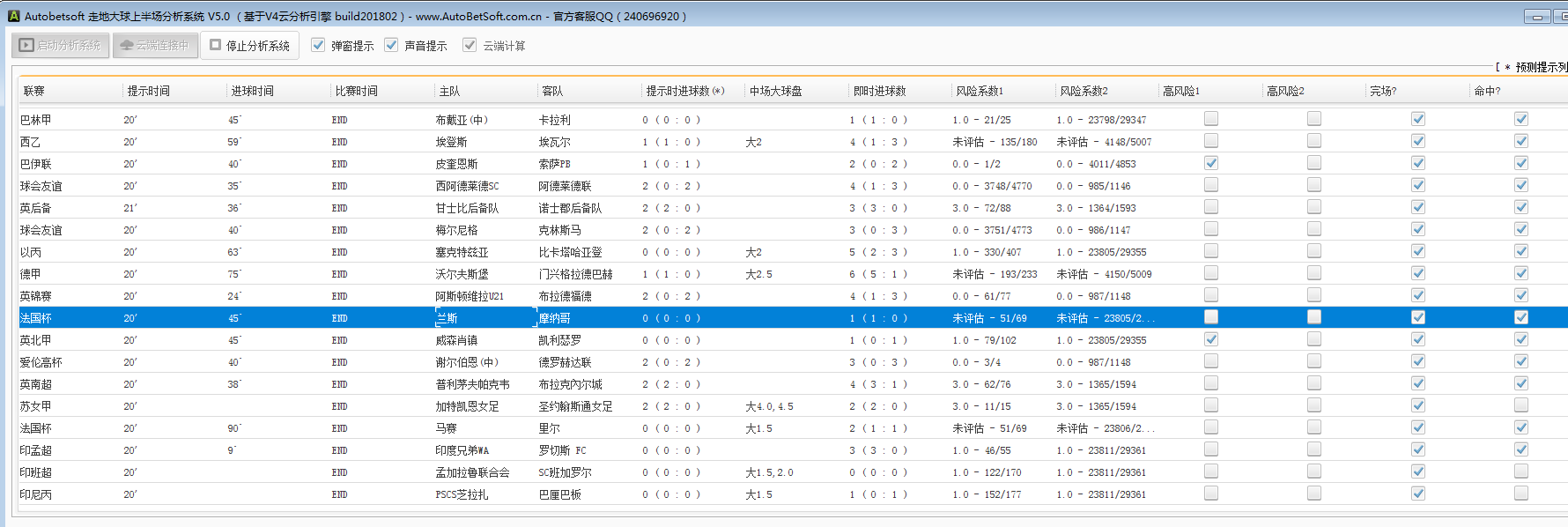Viewport: 1568px width, 527px height.
Task: Toggle the 弹窗提示 checkbox
Action: pos(318,45)
